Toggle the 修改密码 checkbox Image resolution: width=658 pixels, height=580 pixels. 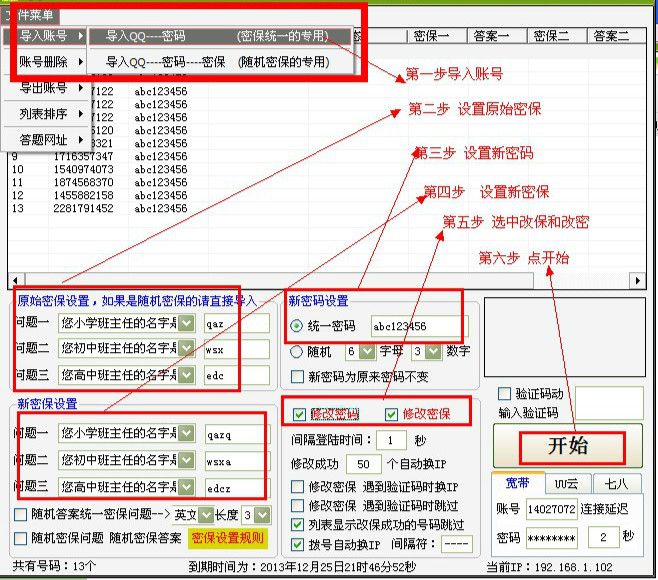(300, 414)
